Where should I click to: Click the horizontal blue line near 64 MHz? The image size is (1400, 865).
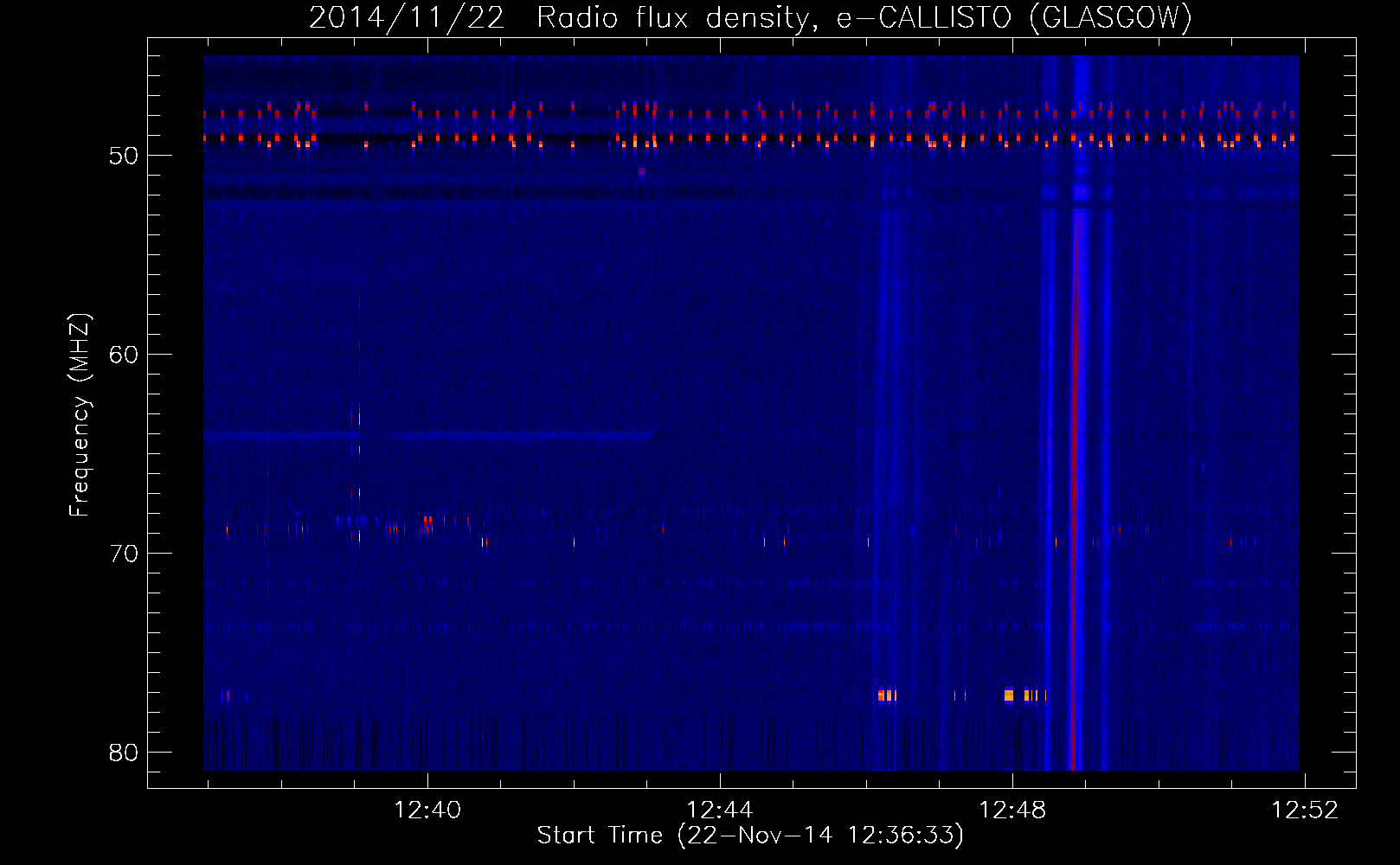tap(428, 436)
